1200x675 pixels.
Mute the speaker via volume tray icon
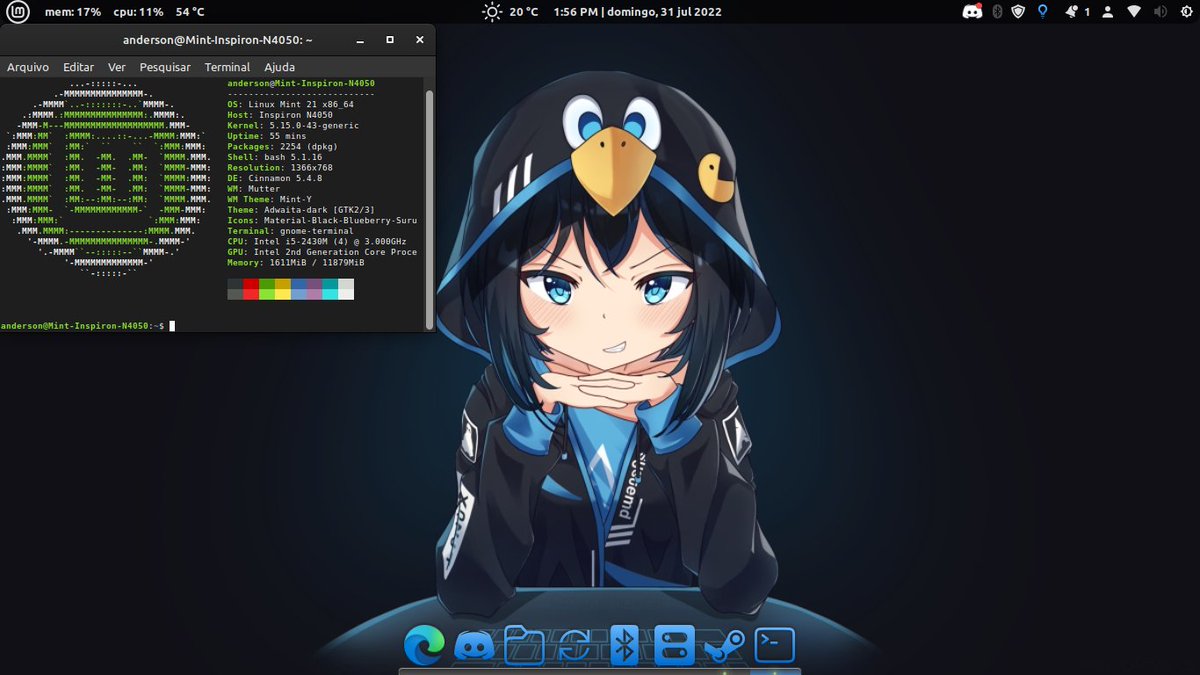point(1160,12)
